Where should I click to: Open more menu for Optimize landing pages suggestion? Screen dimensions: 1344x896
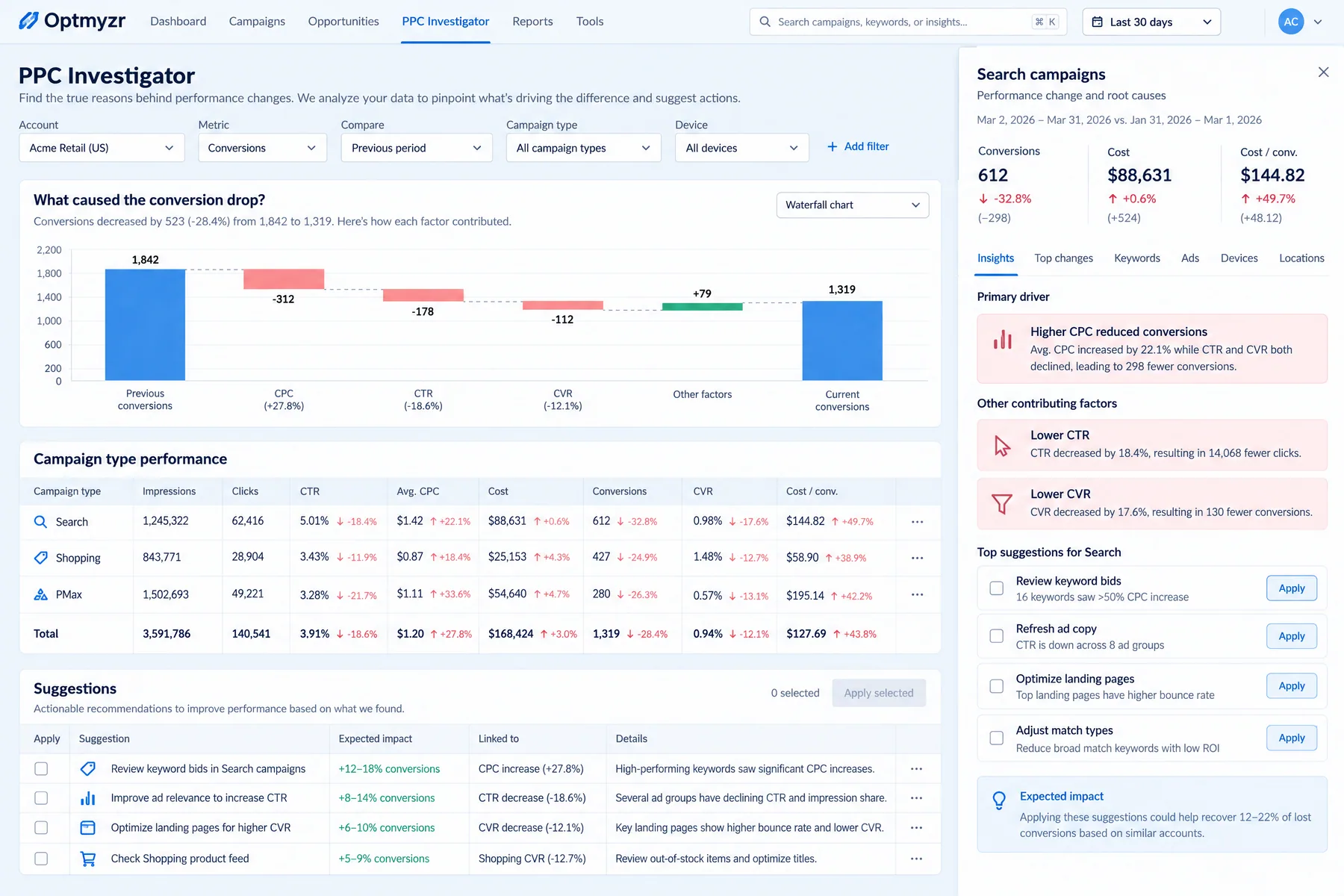[x=916, y=827]
